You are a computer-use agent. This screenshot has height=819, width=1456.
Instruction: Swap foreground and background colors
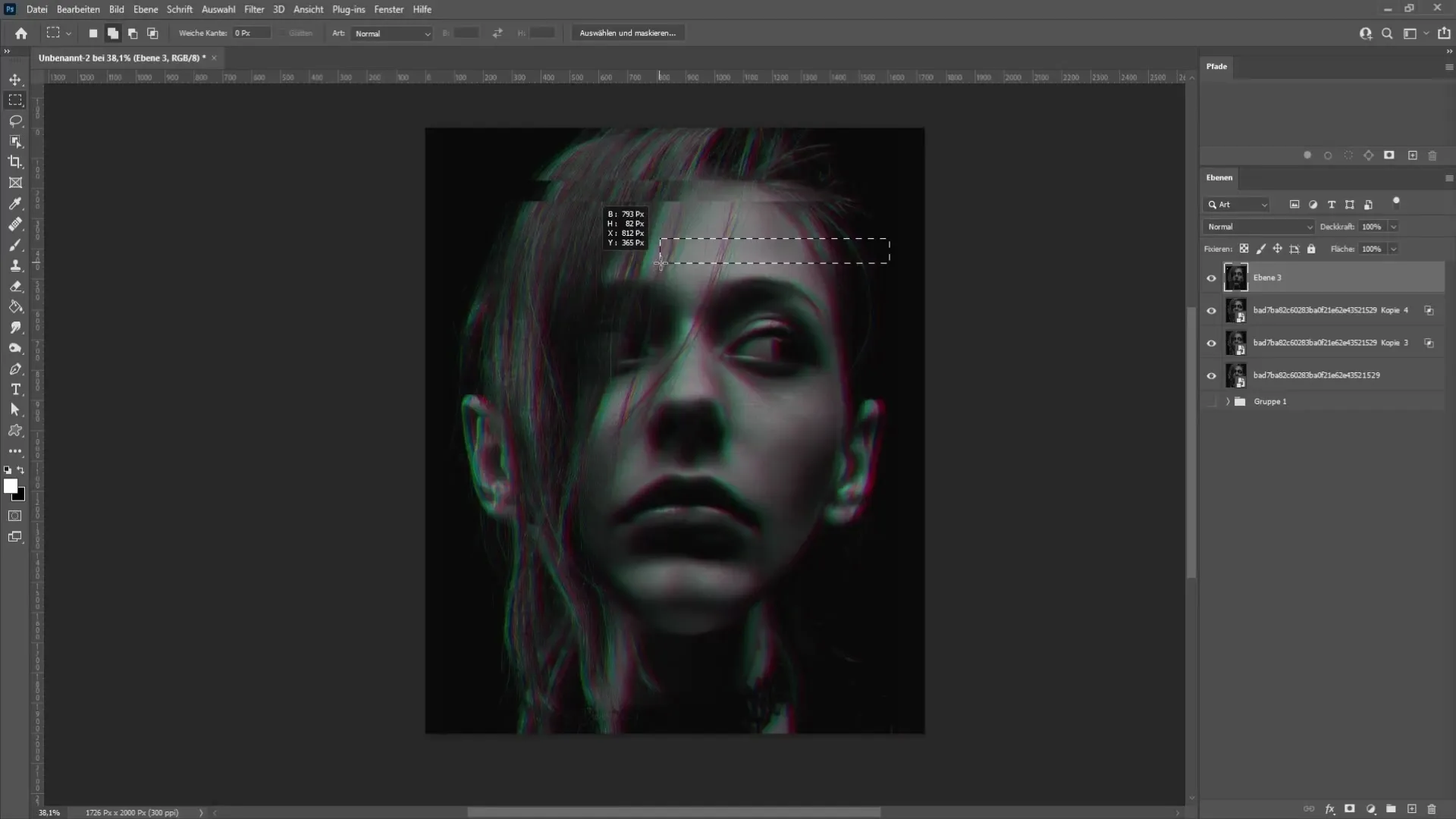[21, 470]
